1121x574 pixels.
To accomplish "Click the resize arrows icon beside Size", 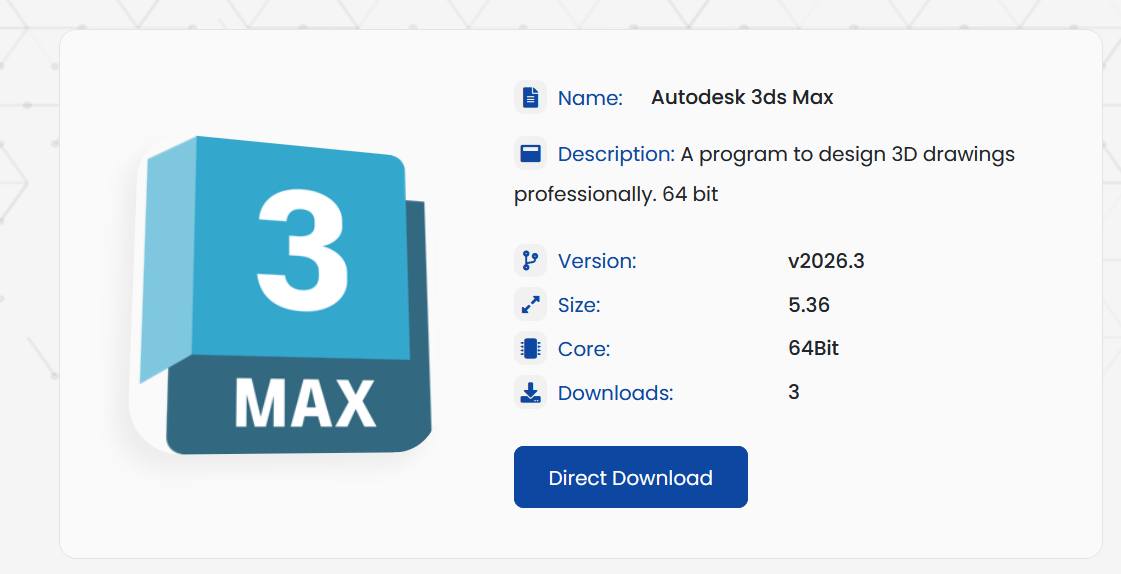I will tap(530, 305).
